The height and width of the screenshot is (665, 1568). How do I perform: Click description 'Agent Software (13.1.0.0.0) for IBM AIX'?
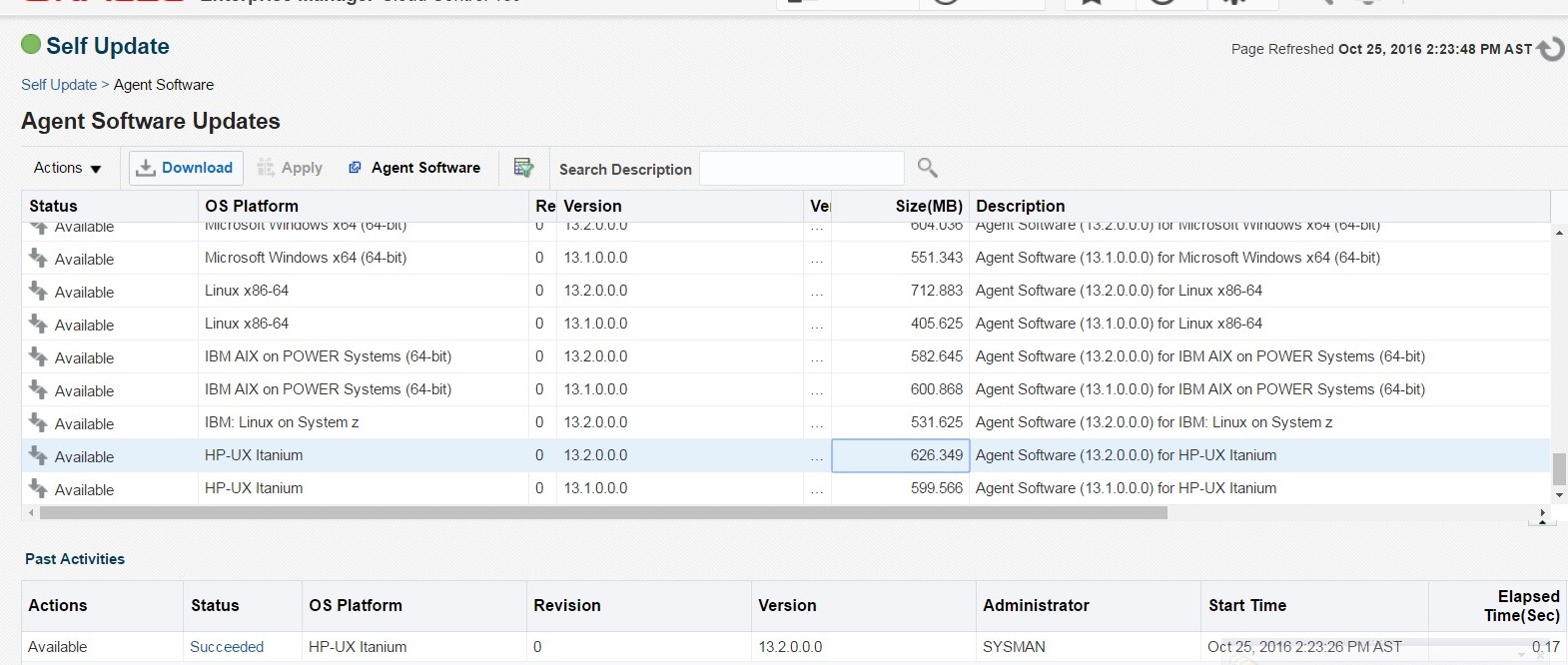tap(1200, 389)
